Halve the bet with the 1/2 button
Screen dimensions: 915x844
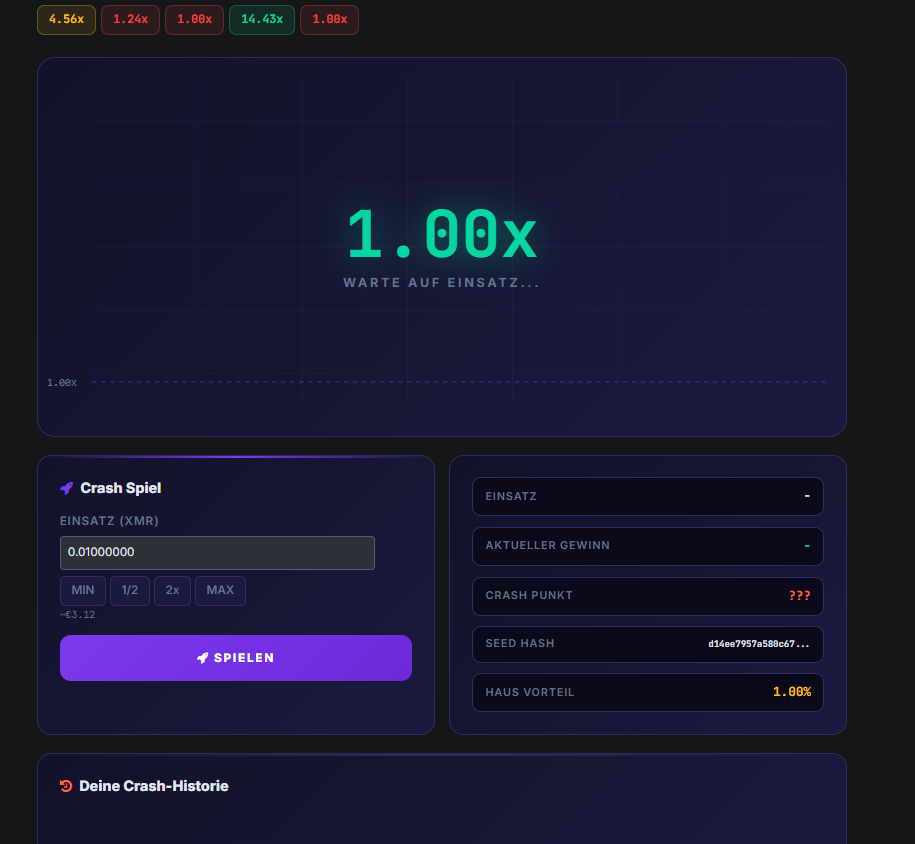(130, 591)
